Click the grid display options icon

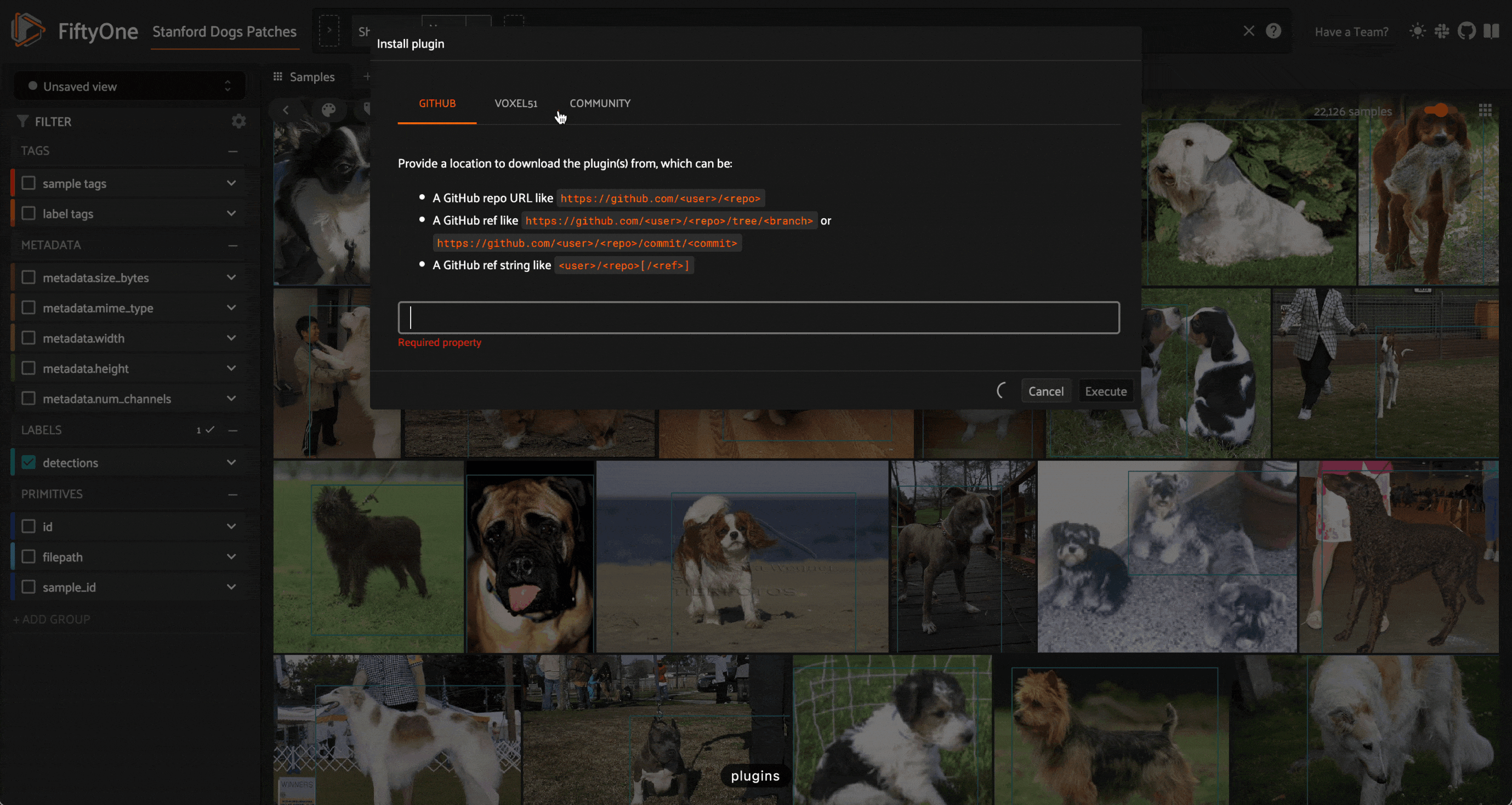tap(1485, 110)
